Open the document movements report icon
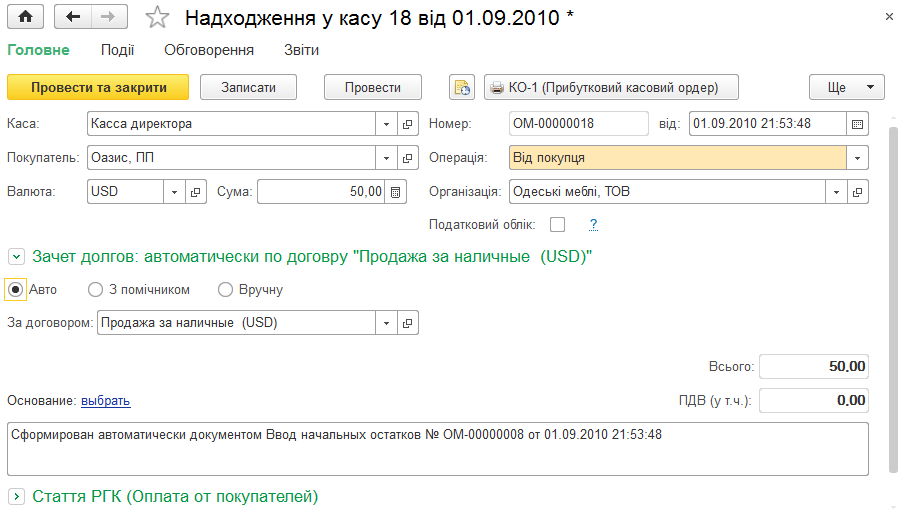The height and width of the screenshot is (520, 904). [462, 88]
